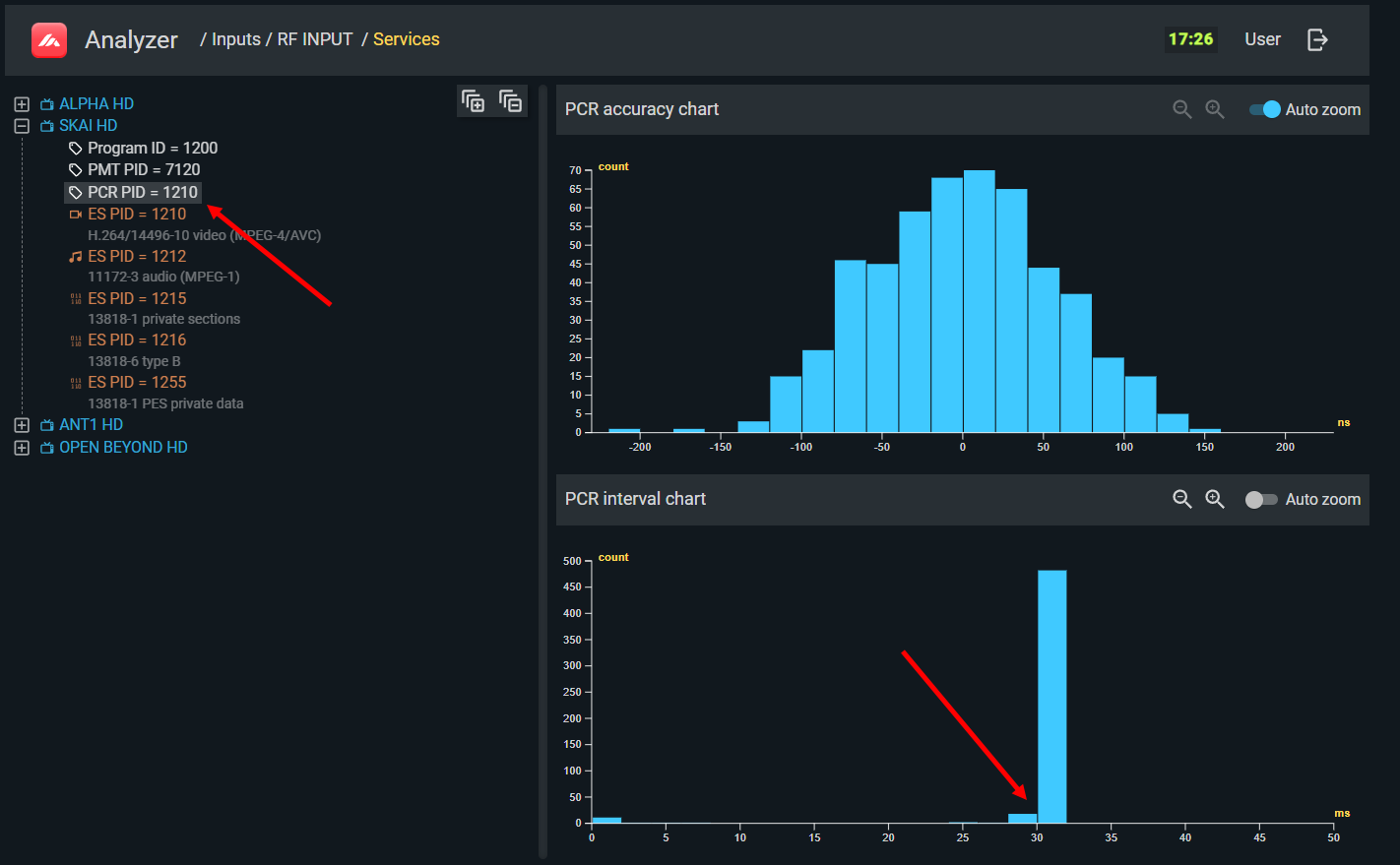Zoom out on PCR accuracy chart
This screenshot has width=1400, height=865.
(x=1181, y=109)
